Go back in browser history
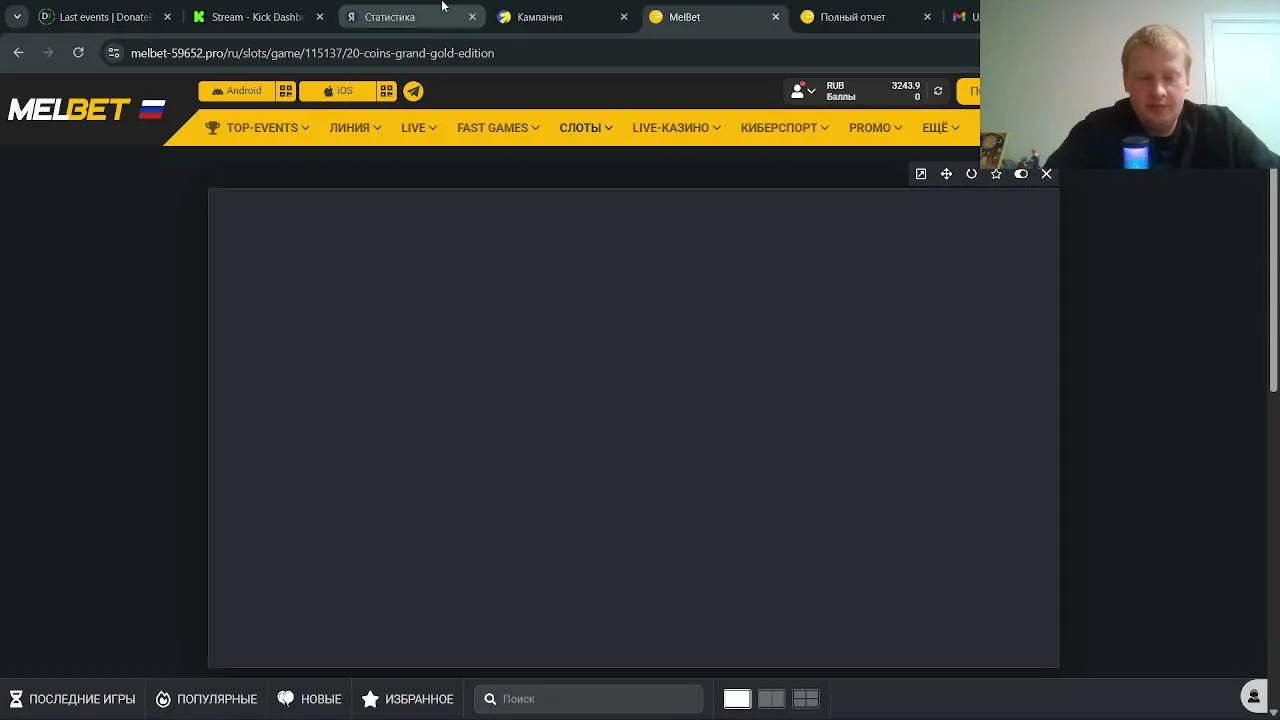The width and height of the screenshot is (1280, 720). (18, 53)
